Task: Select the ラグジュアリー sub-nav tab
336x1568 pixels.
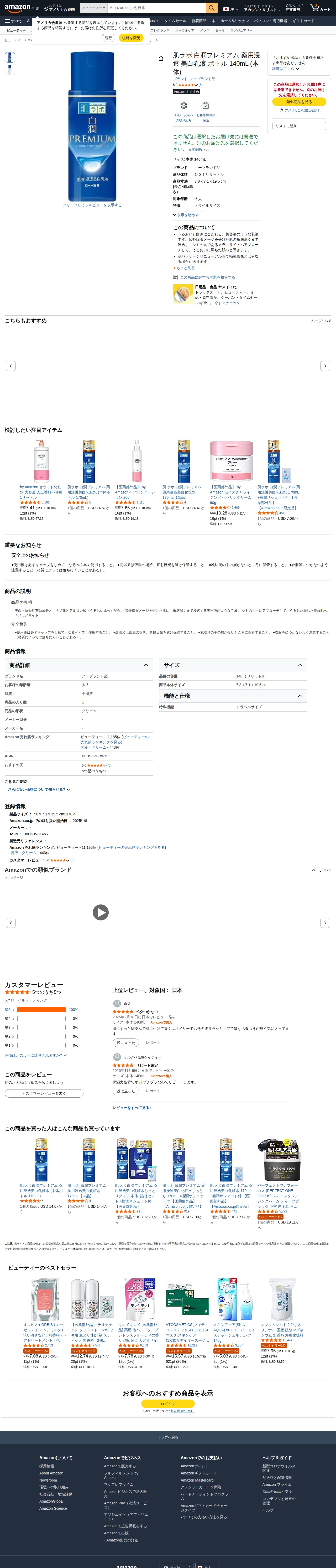Action: [241, 30]
